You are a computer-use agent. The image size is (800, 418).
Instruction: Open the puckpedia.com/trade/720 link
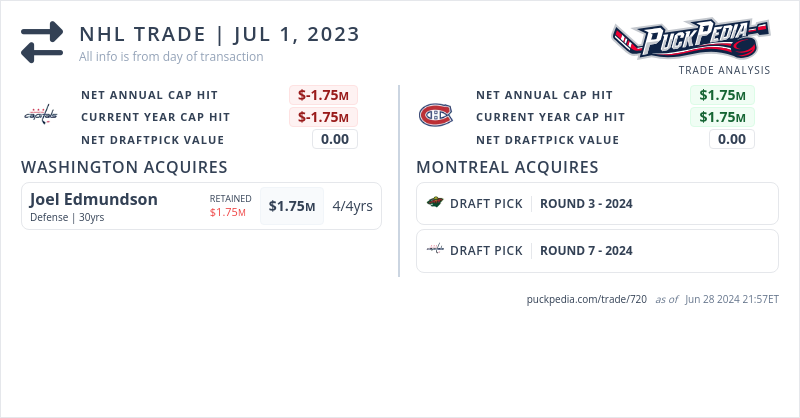click(x=587, y=299)
